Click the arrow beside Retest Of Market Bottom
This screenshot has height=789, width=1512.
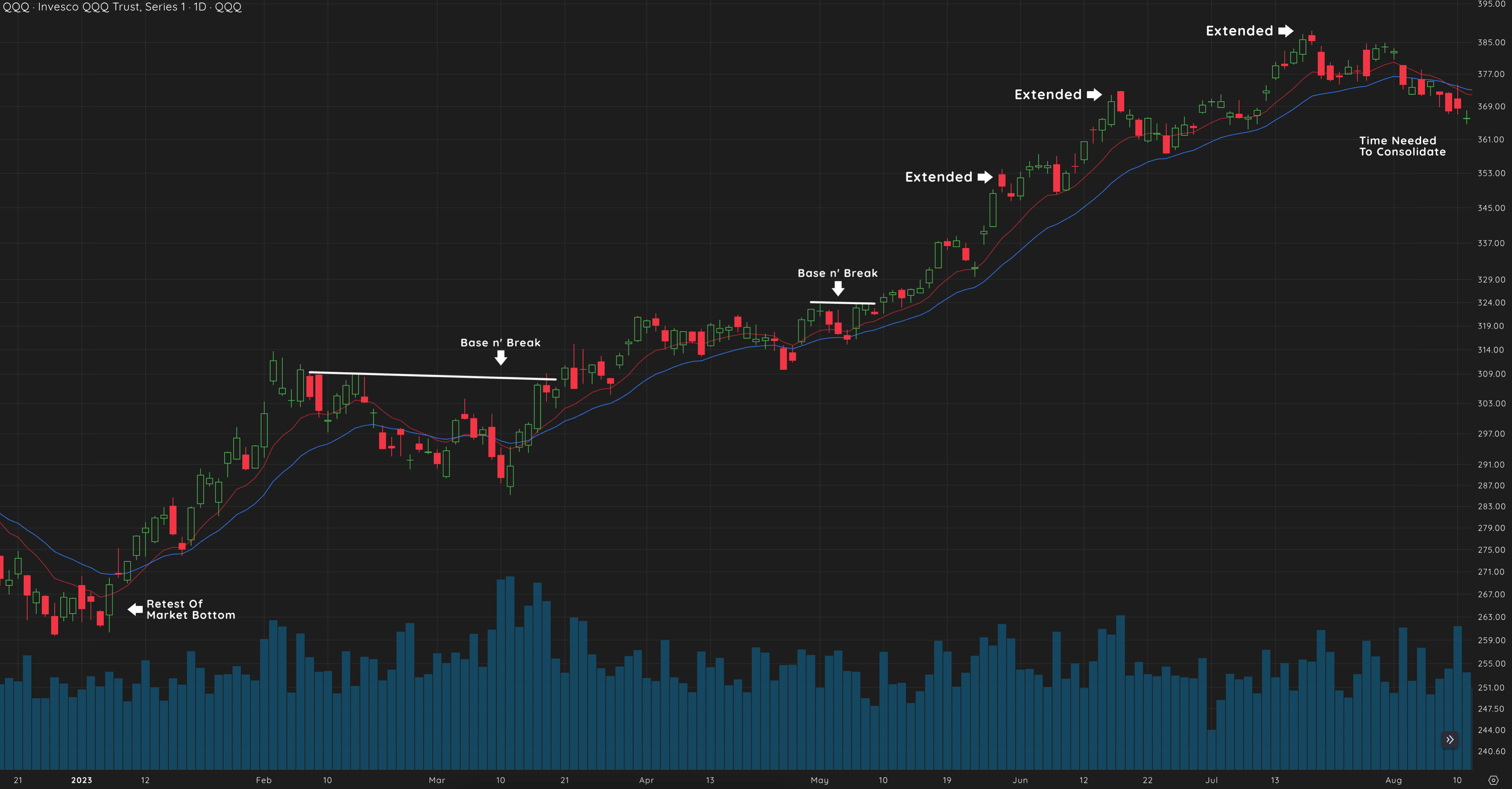click(136, 610)
